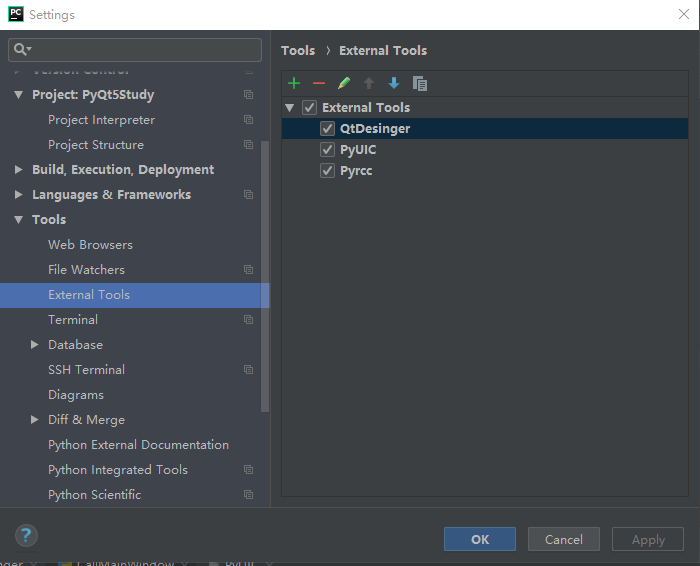
Task: Click project-level icon beside SSH Terminal
Action: click(249, 370)
